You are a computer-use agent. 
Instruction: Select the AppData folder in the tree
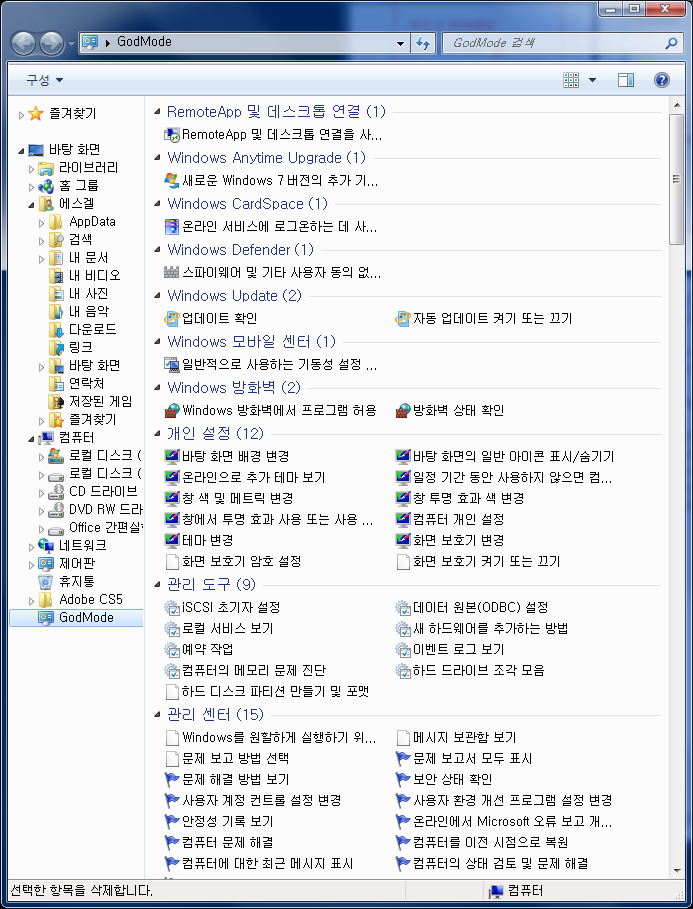(x=92, y=221)
